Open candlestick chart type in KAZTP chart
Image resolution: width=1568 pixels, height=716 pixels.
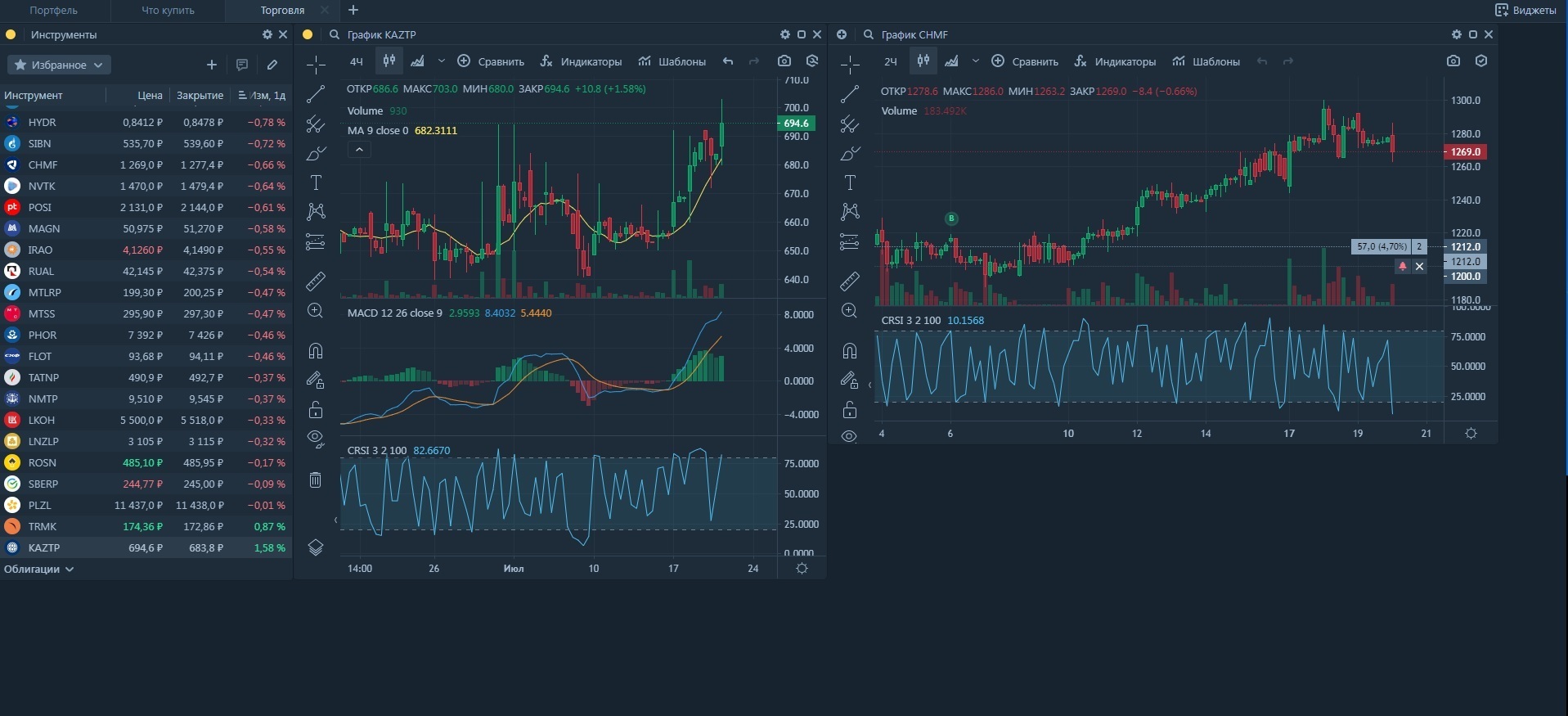[x=389, y=61]
